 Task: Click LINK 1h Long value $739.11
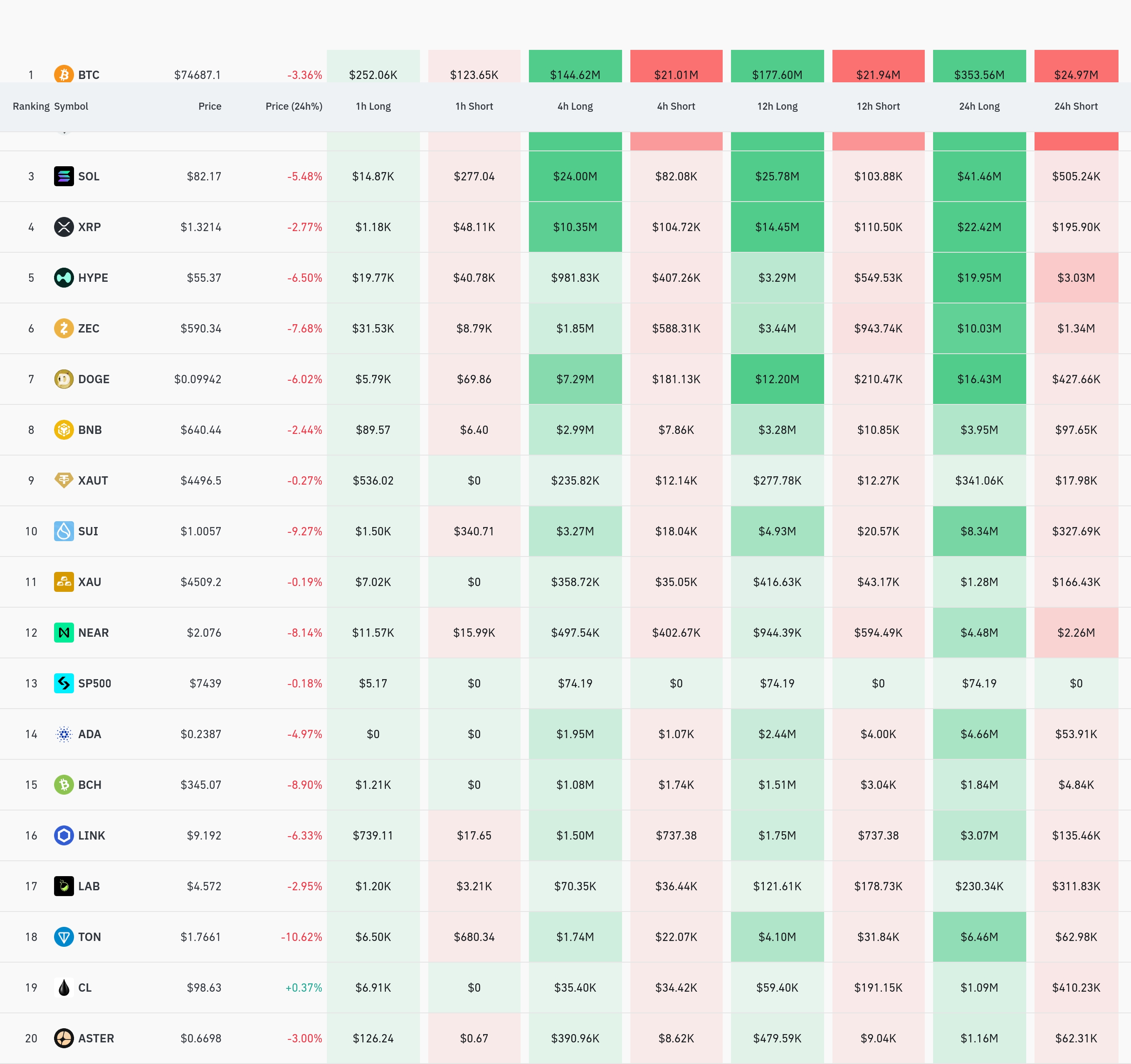pyautogui.click(x=373, y=835)
